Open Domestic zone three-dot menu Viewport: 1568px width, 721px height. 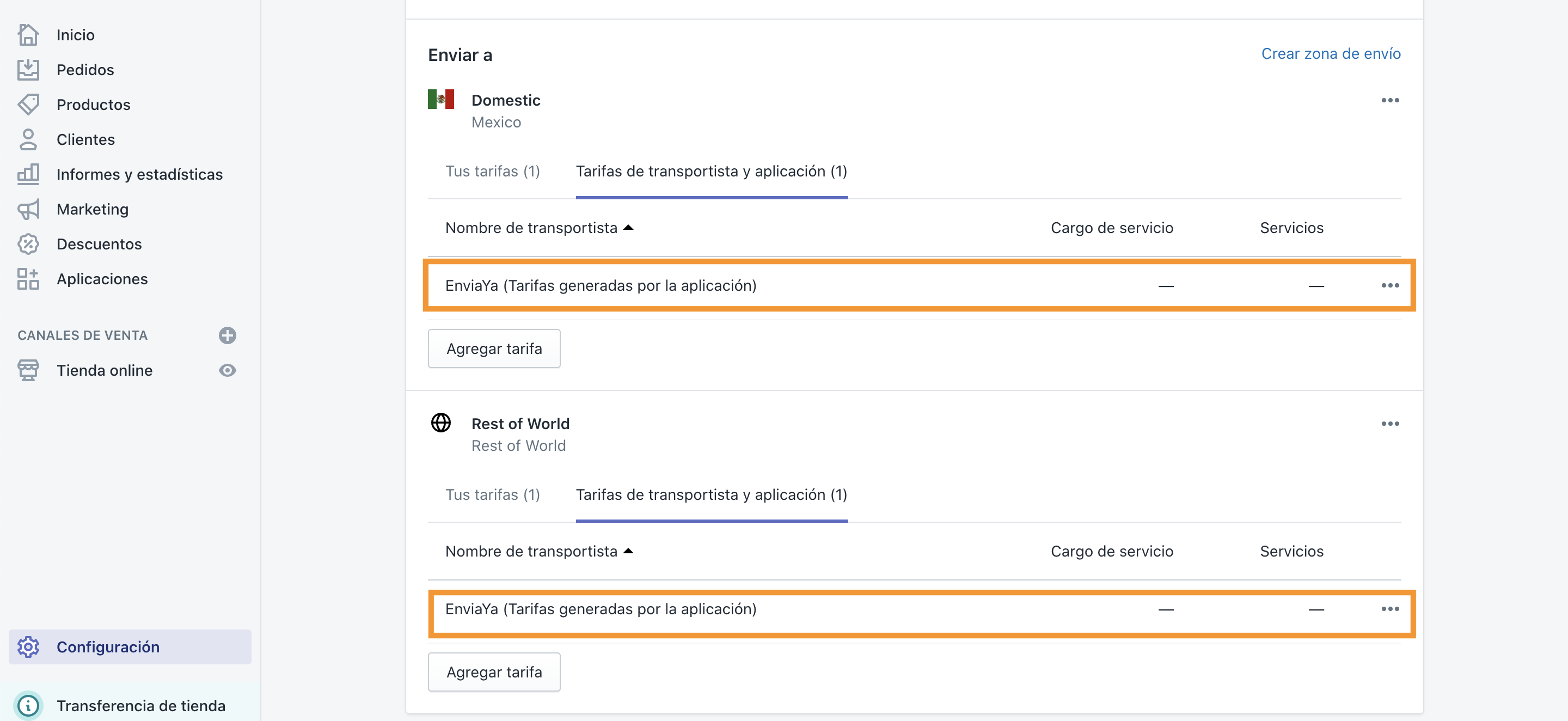tap(1389, 100)
